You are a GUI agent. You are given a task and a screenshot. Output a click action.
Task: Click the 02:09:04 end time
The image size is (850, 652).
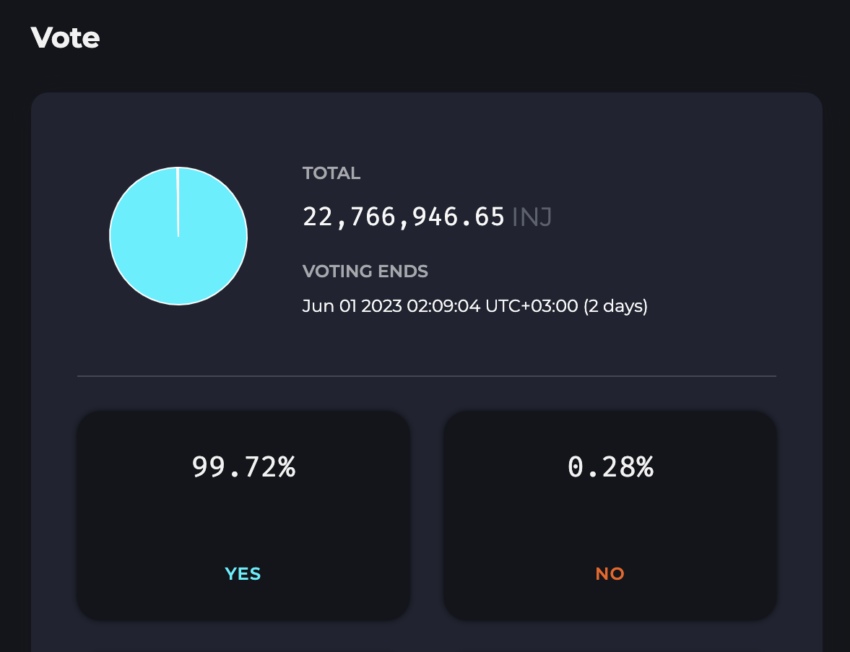(x=443, y=306)
